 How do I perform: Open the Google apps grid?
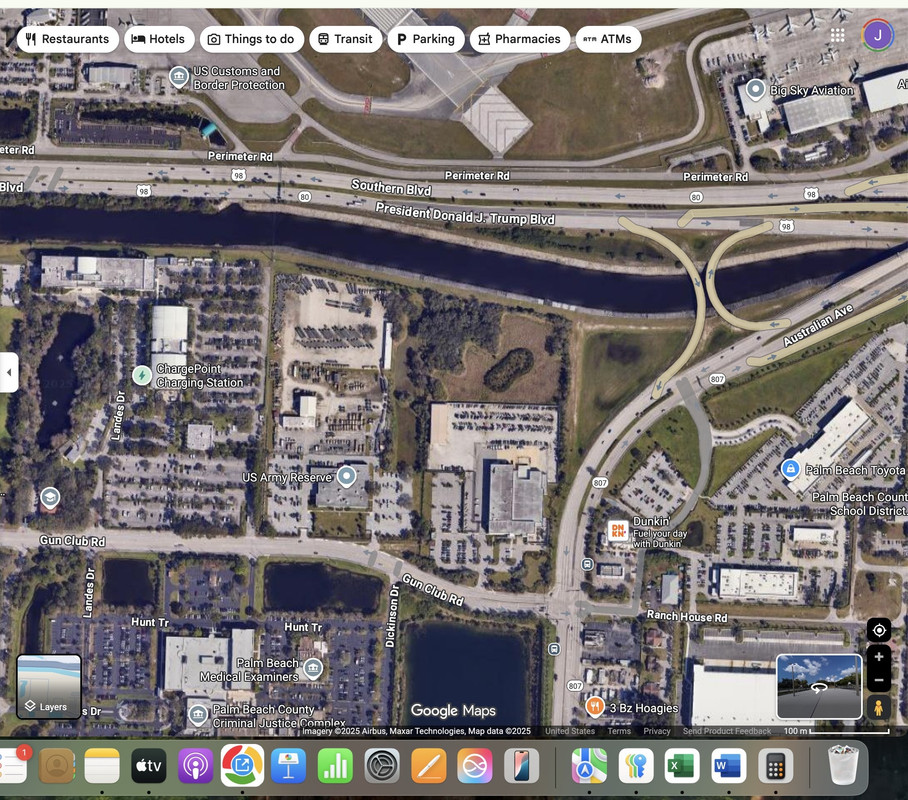(x=837, y=35)
